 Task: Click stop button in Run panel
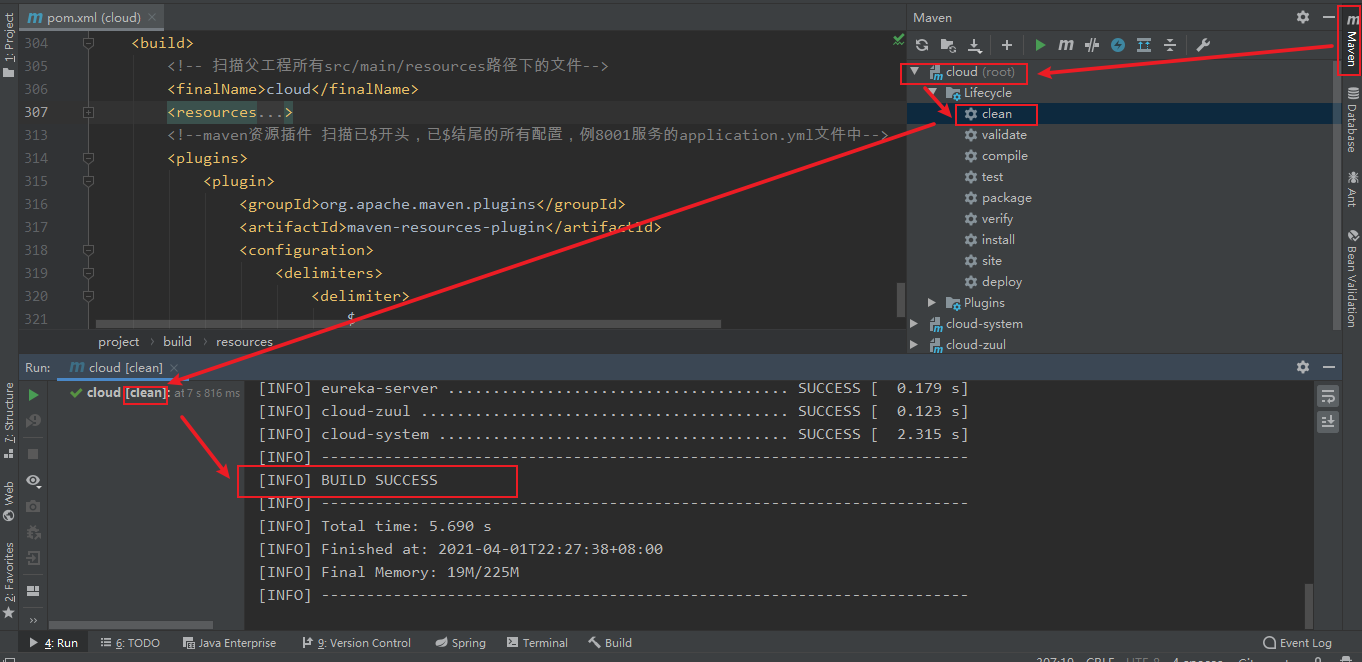click(x=33, y=453)
